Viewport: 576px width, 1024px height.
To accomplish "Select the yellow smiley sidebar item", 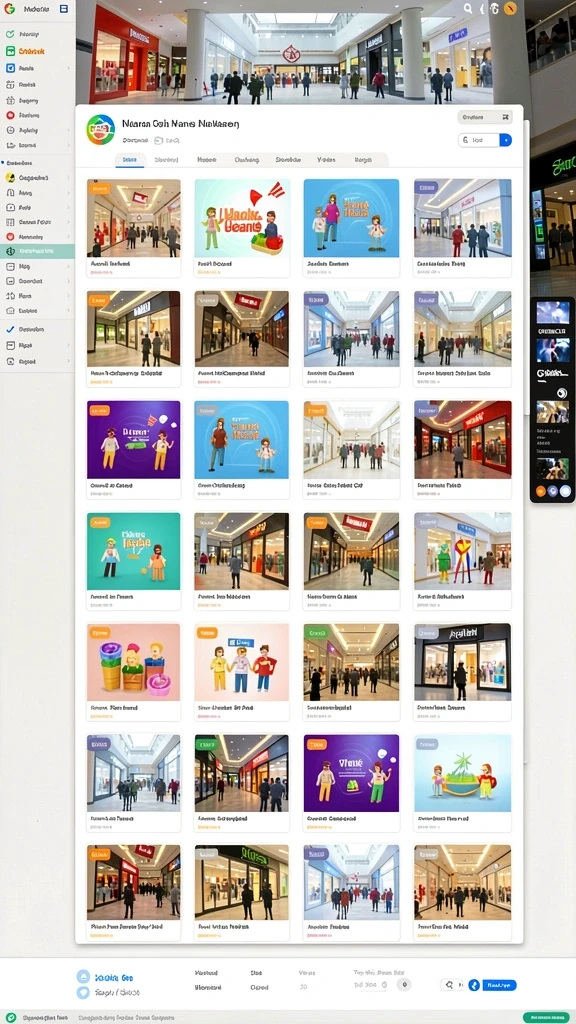I will coord(10,177).
